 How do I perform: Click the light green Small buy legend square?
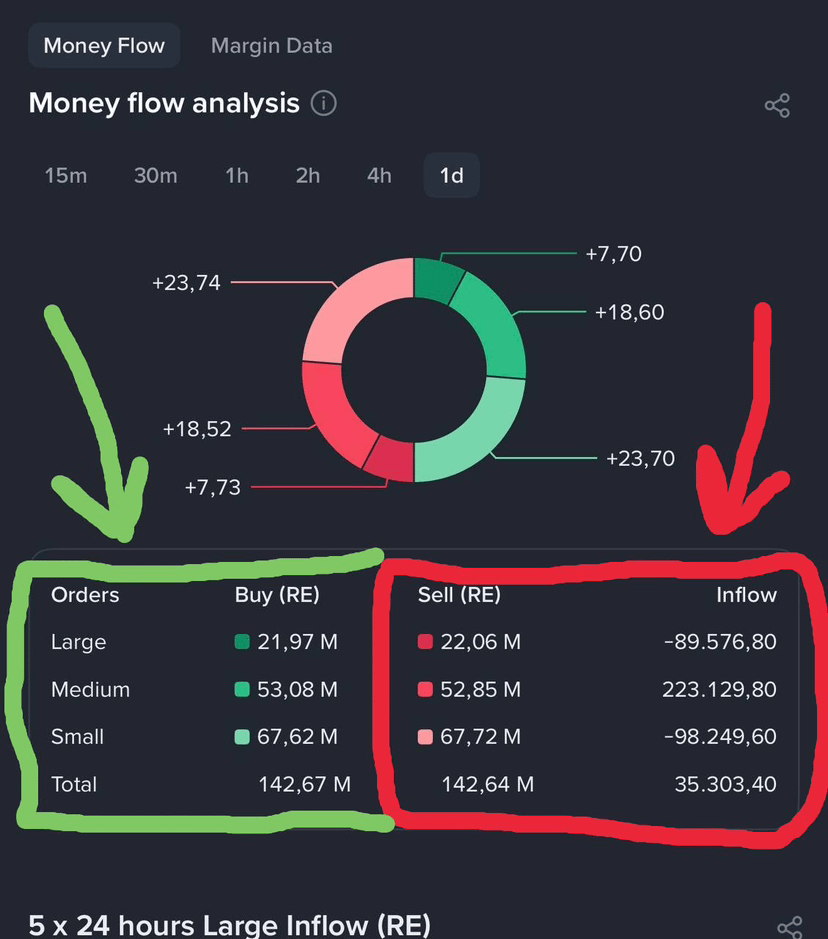click(242, 737)
